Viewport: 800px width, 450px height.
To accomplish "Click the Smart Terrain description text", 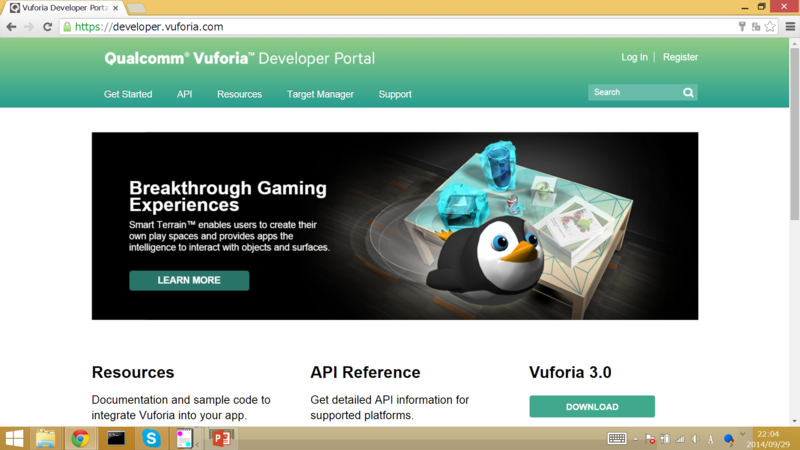I will tap(229, 236).
